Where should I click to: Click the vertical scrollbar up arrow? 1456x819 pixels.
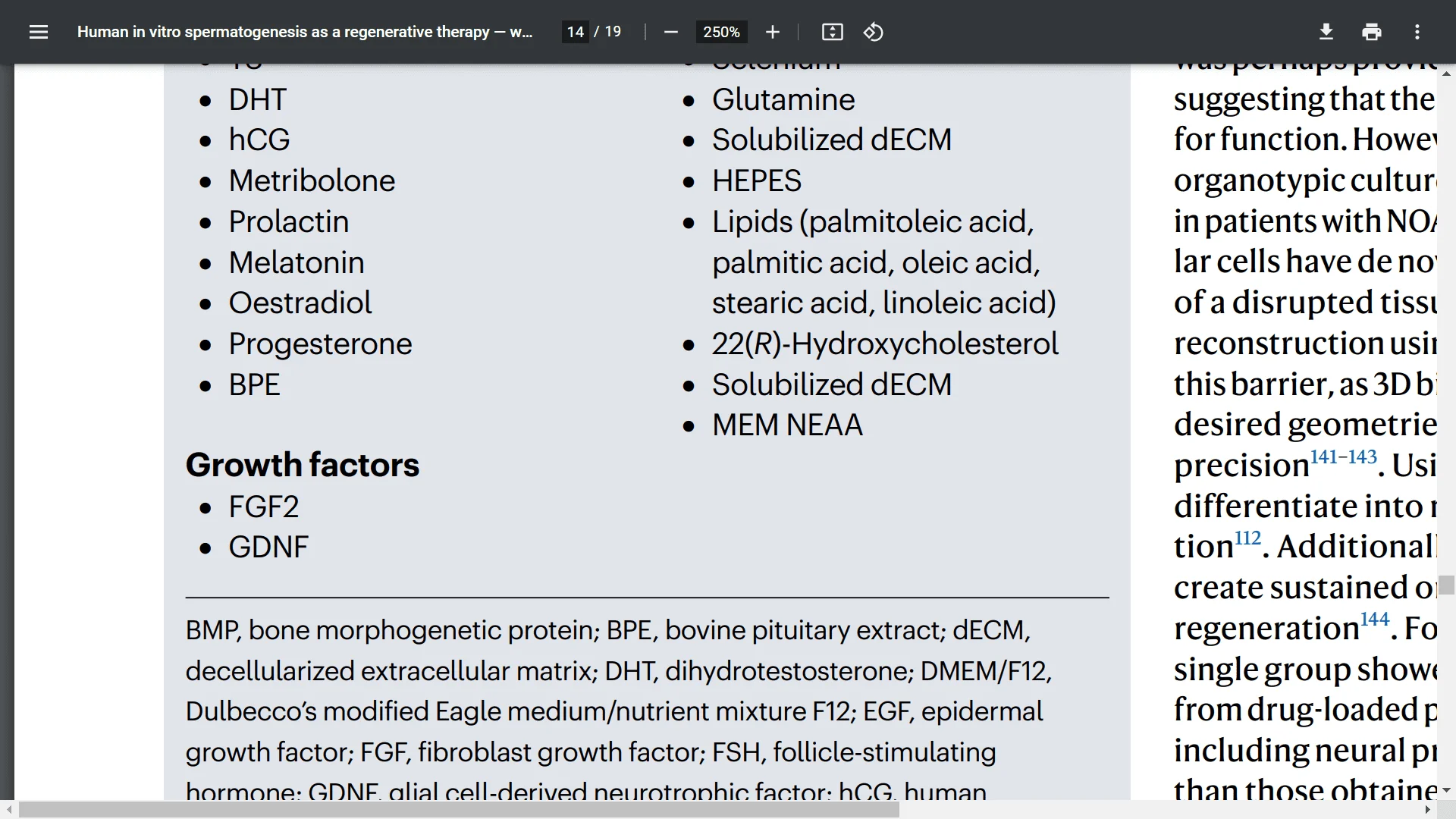(x=1447, y=74)
